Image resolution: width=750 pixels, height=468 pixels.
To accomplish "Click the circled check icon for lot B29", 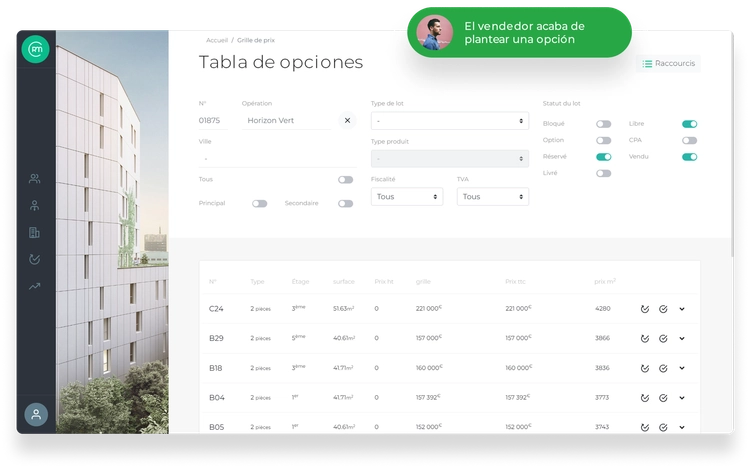I will pyautogui.click(x=663, y=339).
